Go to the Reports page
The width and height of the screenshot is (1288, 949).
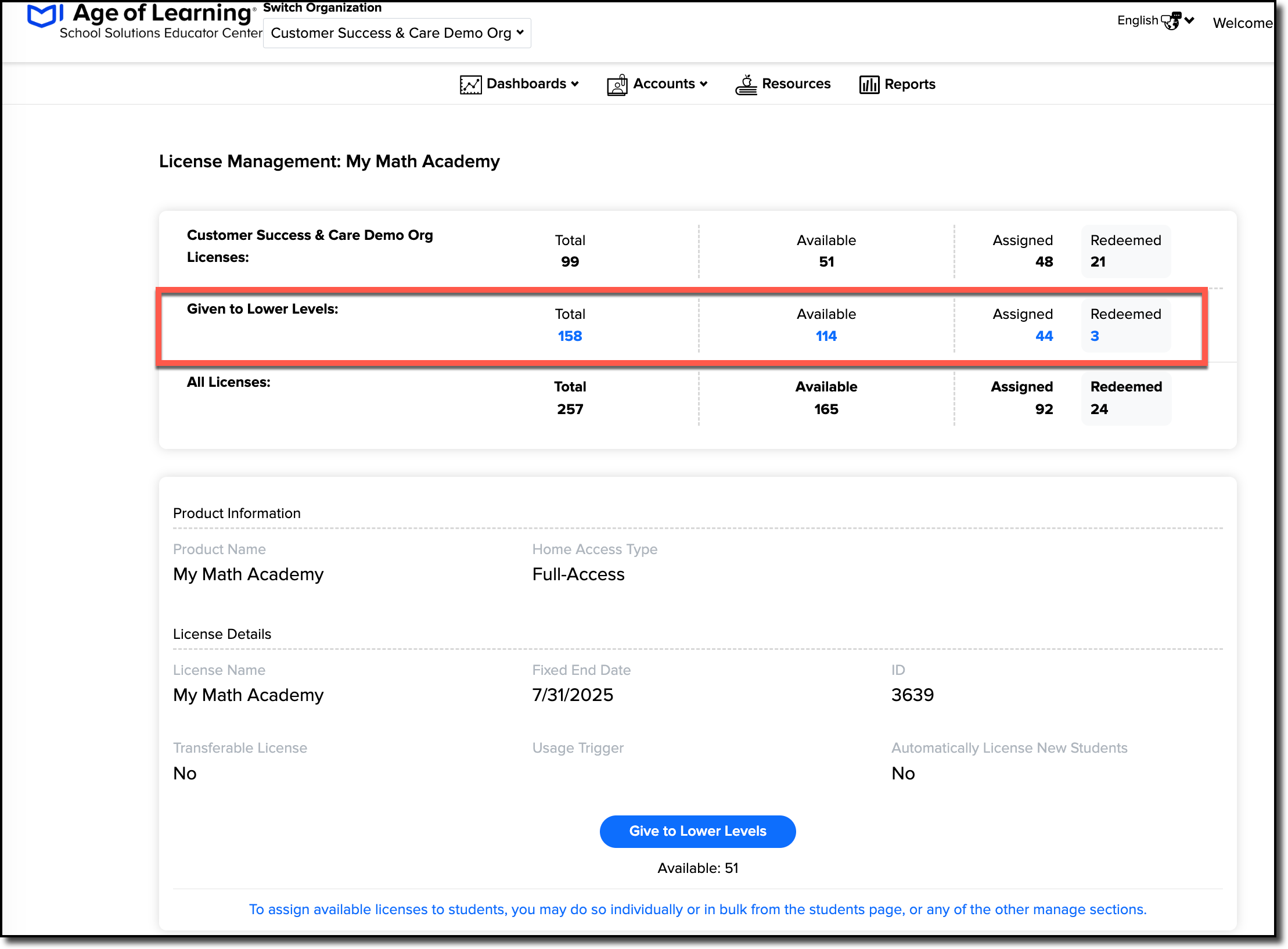point(897,85)
